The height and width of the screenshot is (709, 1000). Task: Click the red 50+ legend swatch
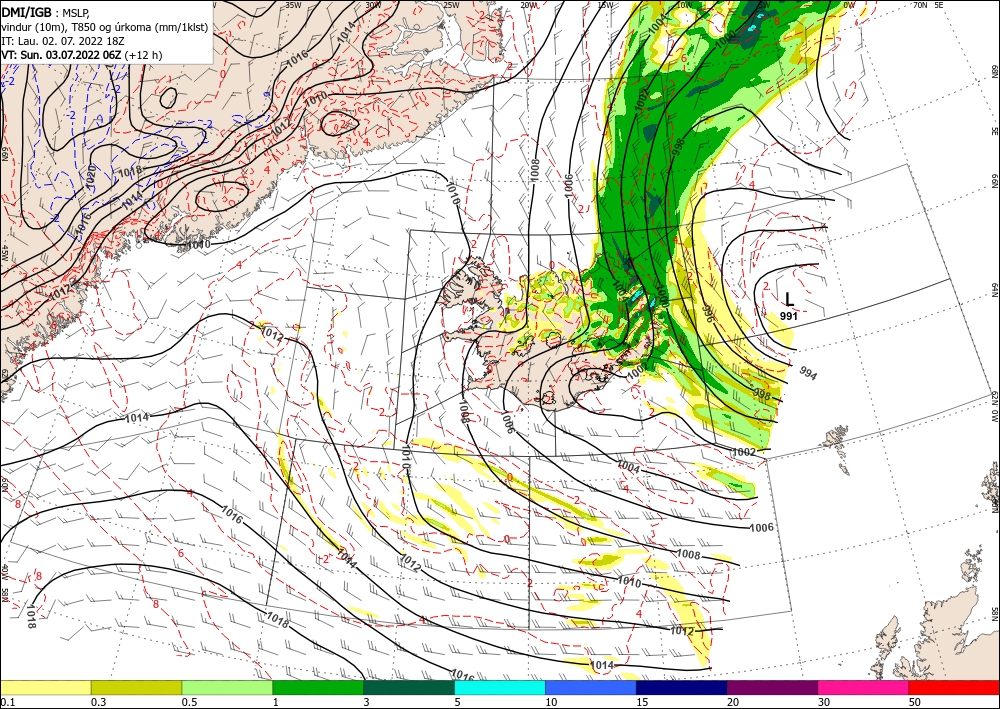pos(954,687)
